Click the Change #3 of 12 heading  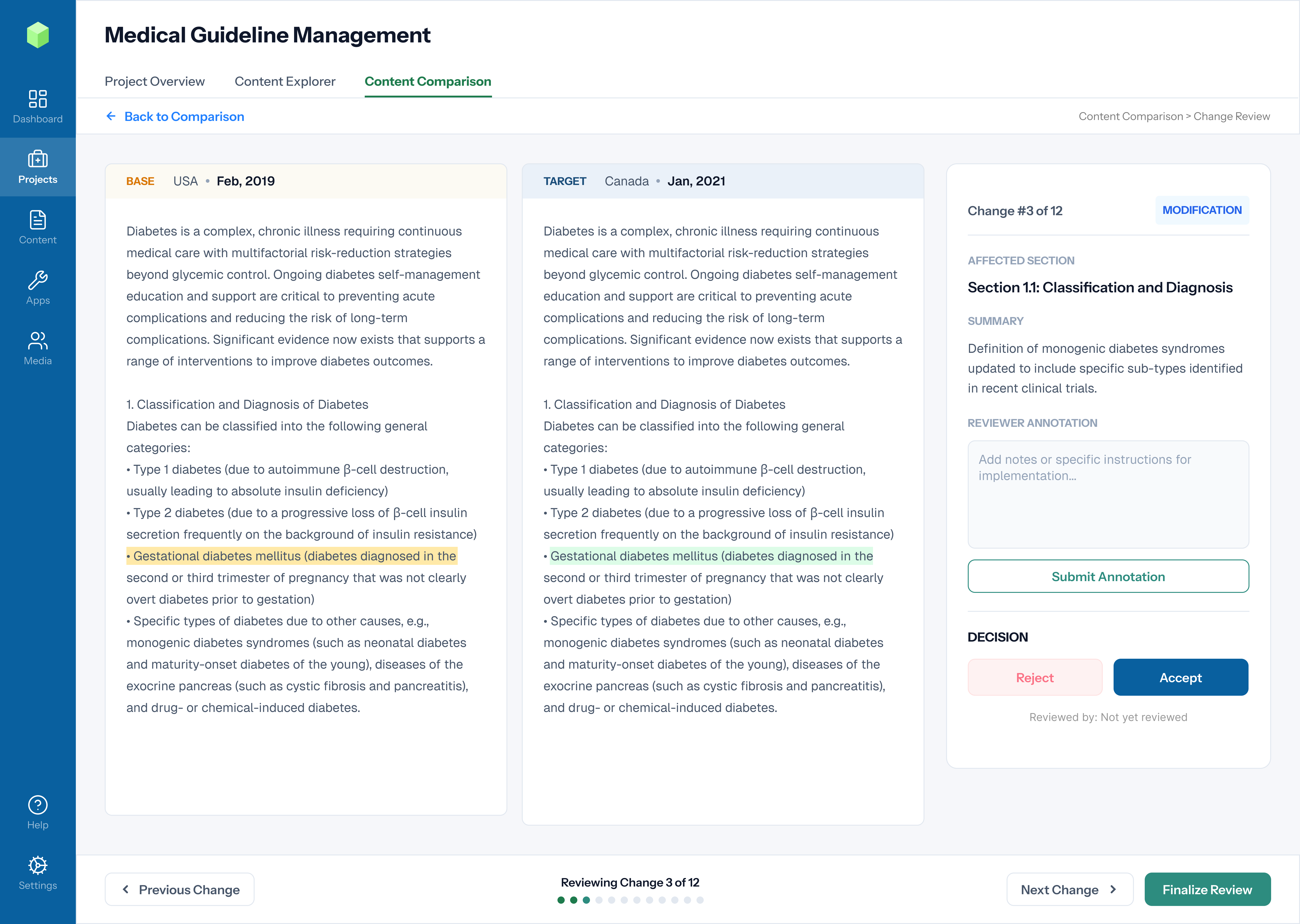(x=1015, y=211)
